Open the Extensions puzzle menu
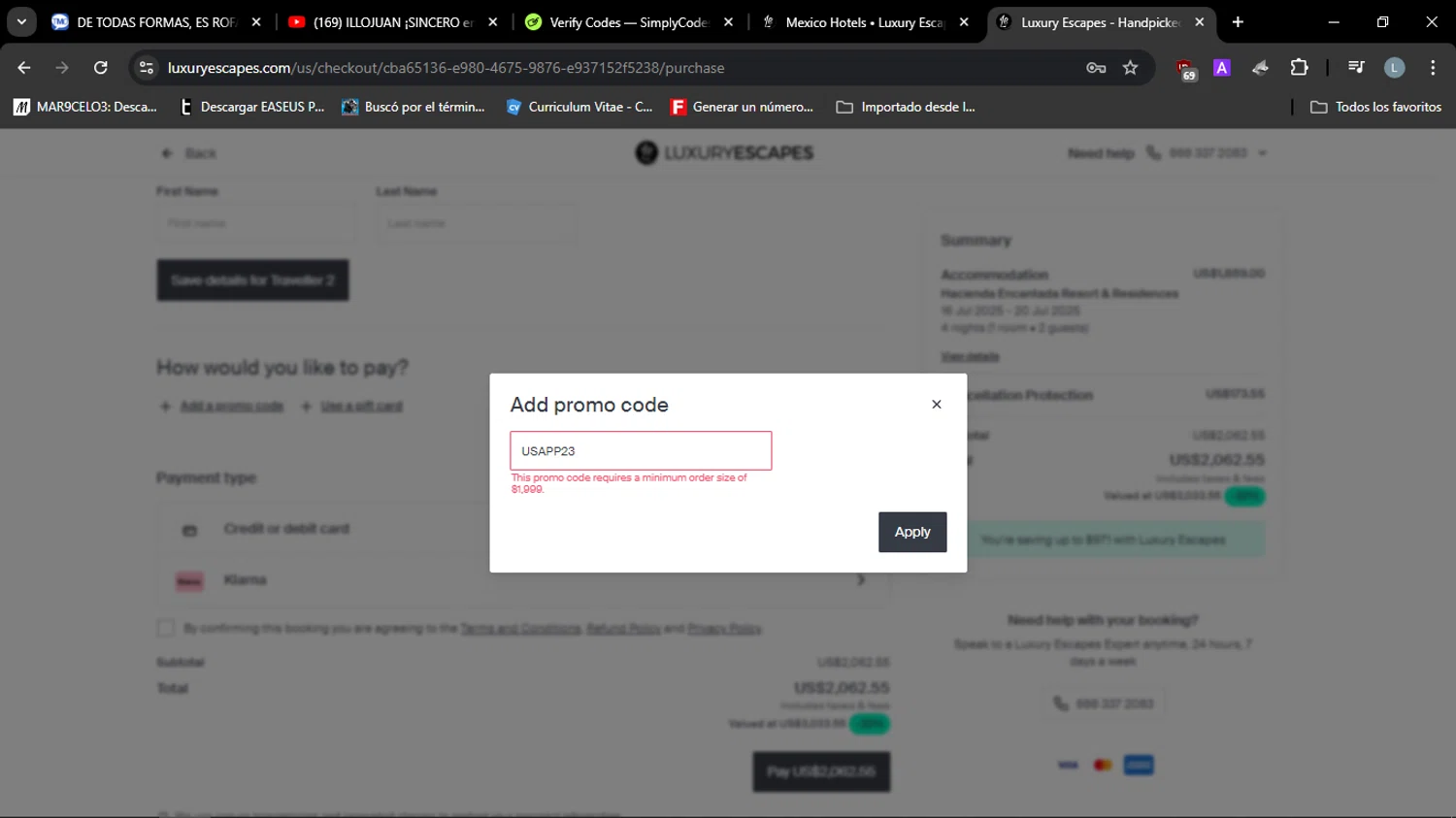 (x=1299, y=68)
